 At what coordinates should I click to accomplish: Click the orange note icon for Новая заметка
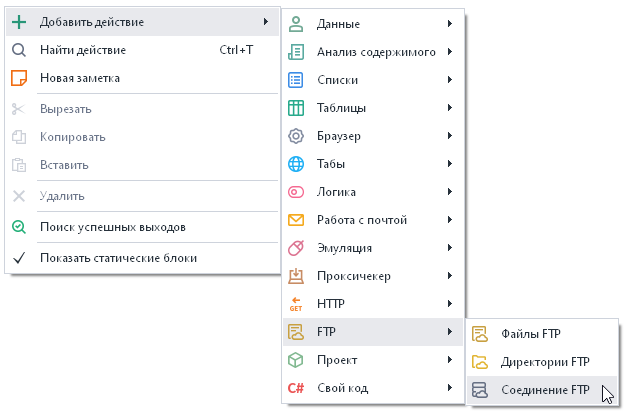point(18,77)
